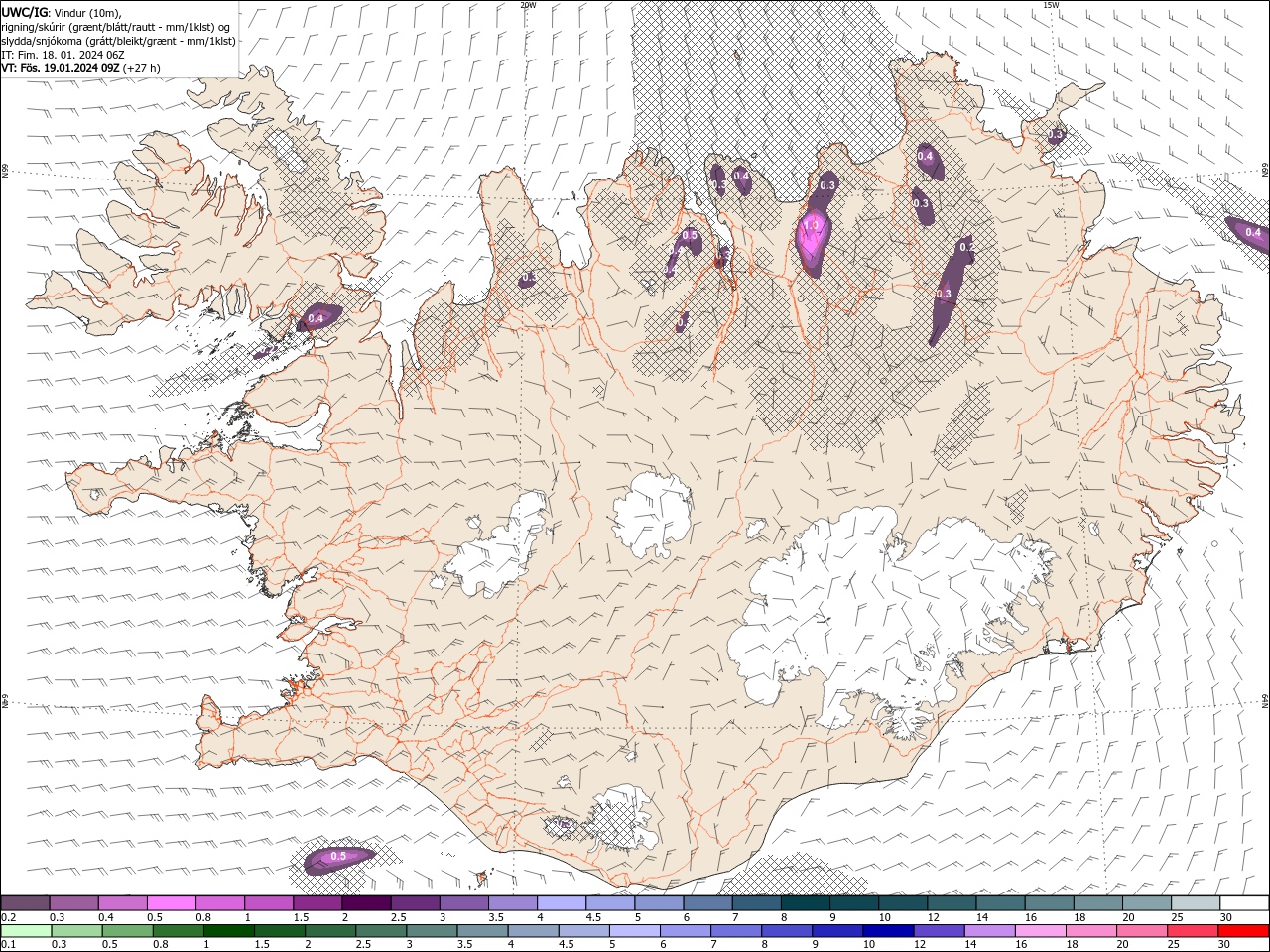Click the white final swatch, top scale
Screen dimensions: 1270x952
pos(1243,902)
